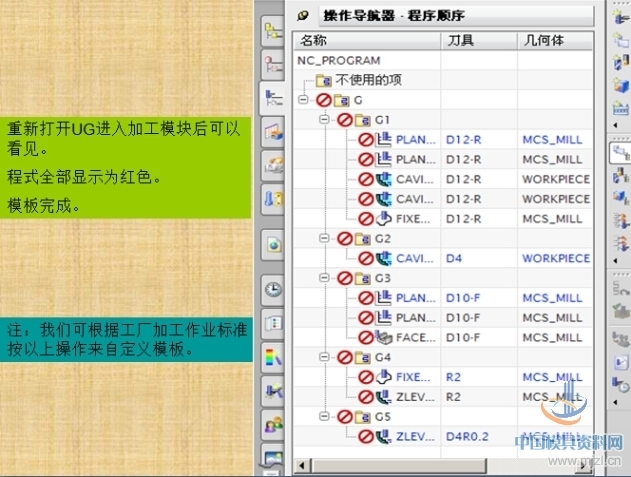Select the CAVI operation using tool D4
631x477 pixels.
[x=414, y=258]
